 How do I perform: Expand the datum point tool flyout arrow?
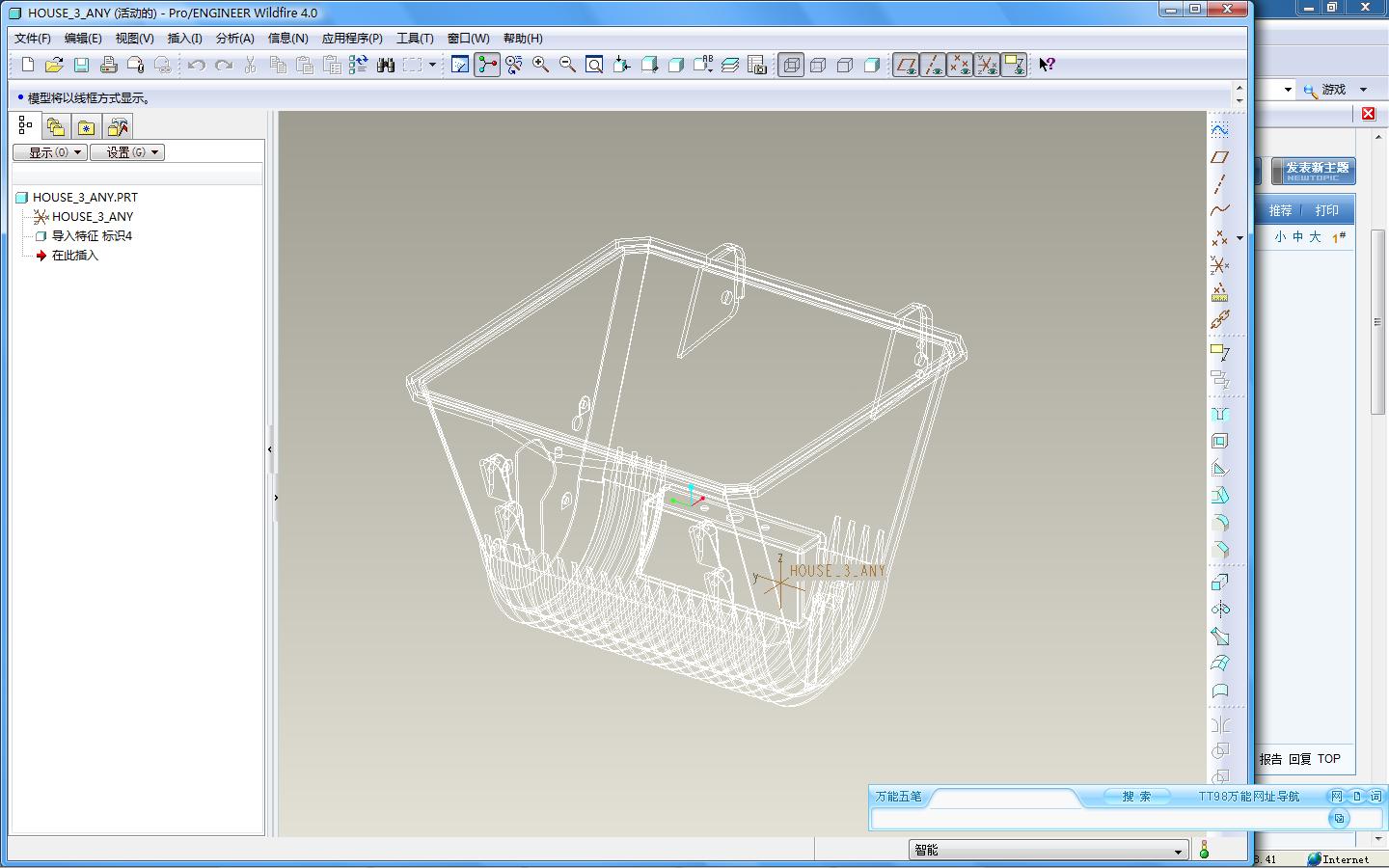pyautogui.click(x=1239, y=238)
